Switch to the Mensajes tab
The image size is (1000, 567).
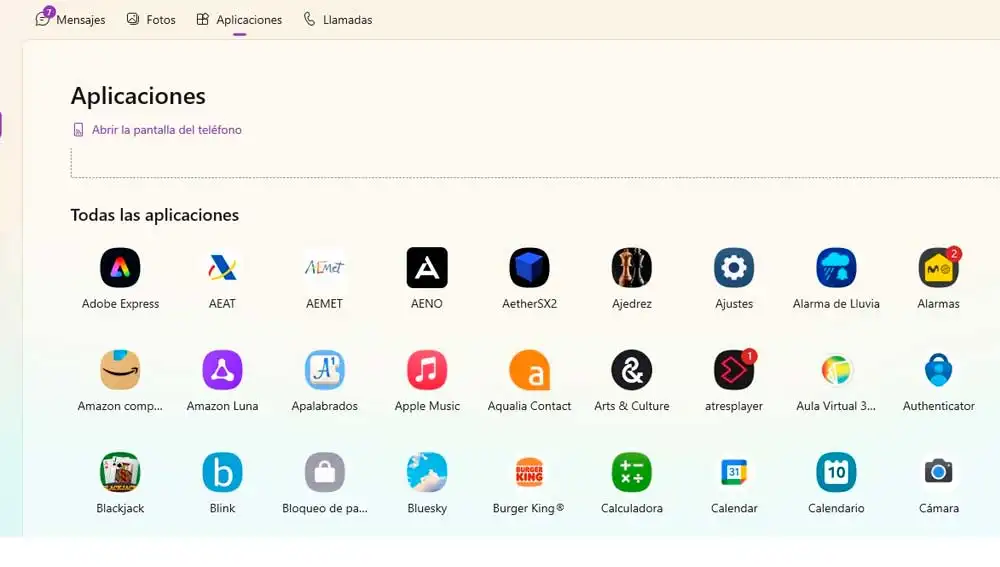(x=71, y=19)
